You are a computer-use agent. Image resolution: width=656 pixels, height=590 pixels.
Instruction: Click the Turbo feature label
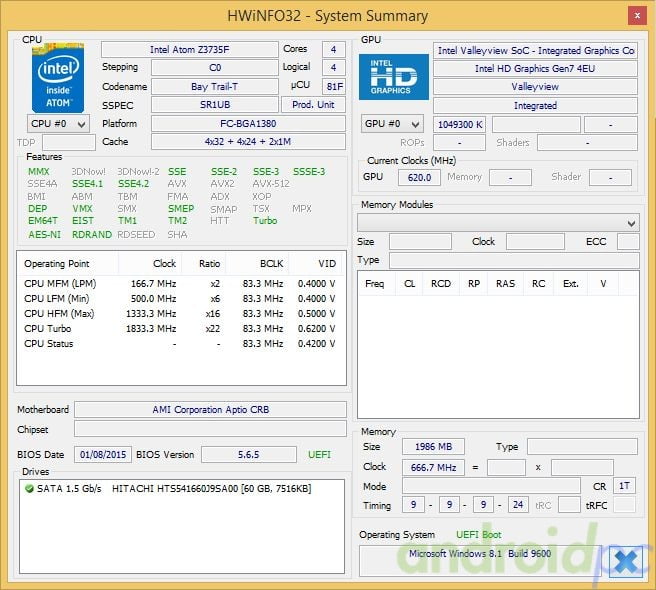265,221
